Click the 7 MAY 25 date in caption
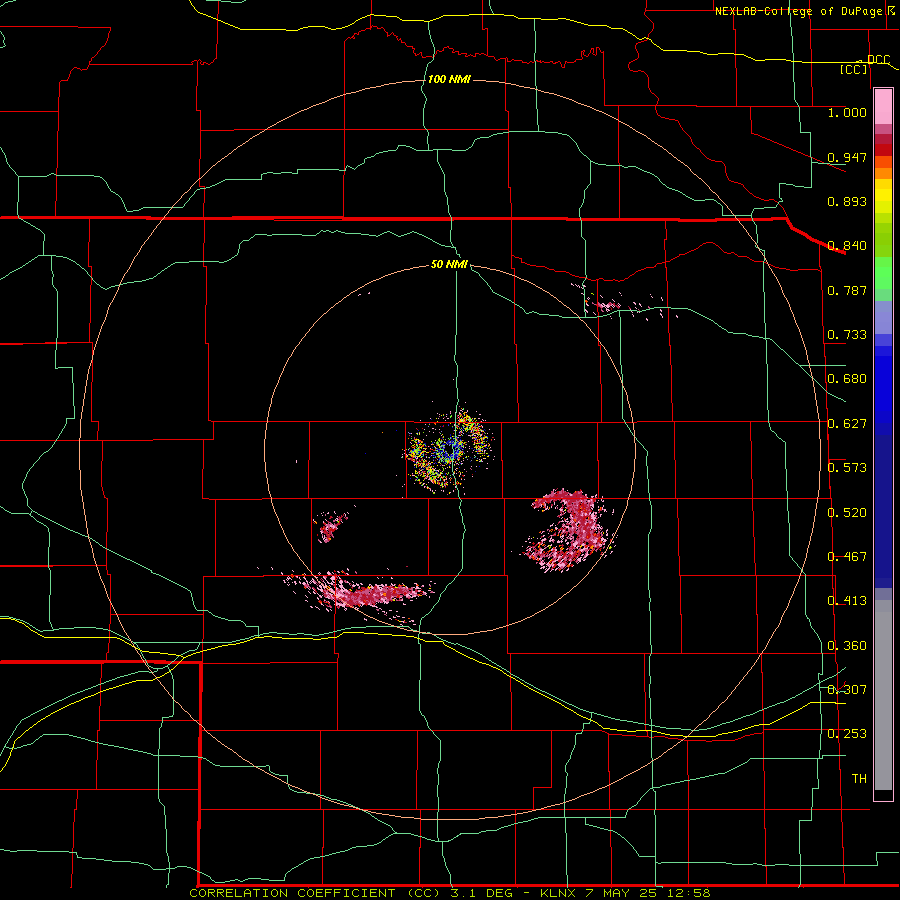900x900 pixels. (621, 893)
